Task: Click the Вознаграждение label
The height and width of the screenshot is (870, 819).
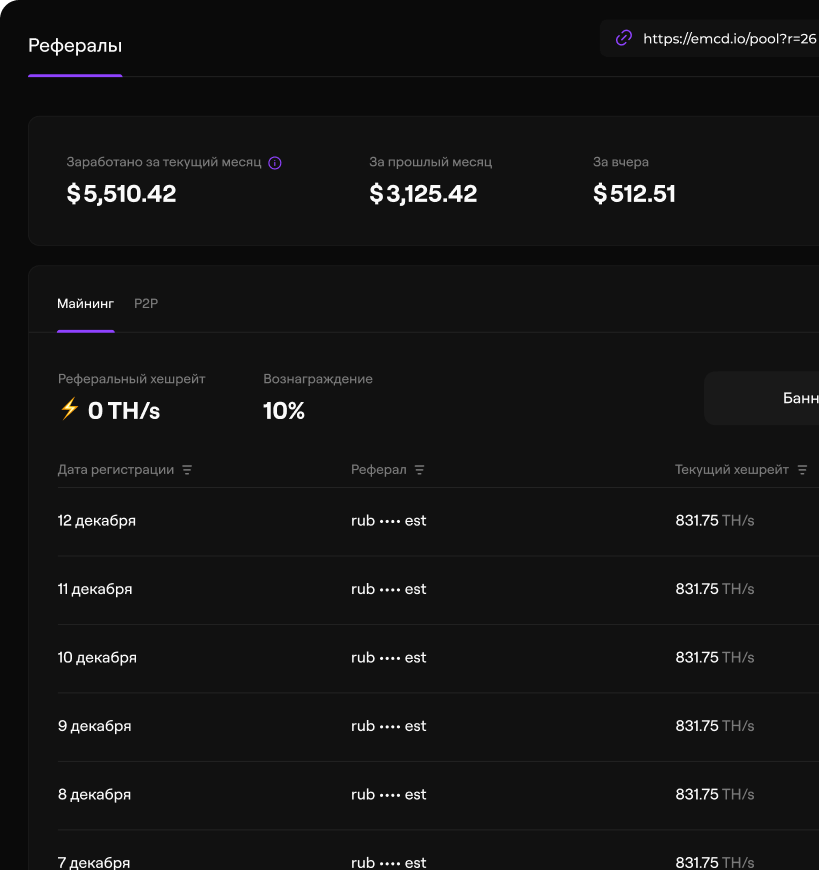Action: [318, 379]
